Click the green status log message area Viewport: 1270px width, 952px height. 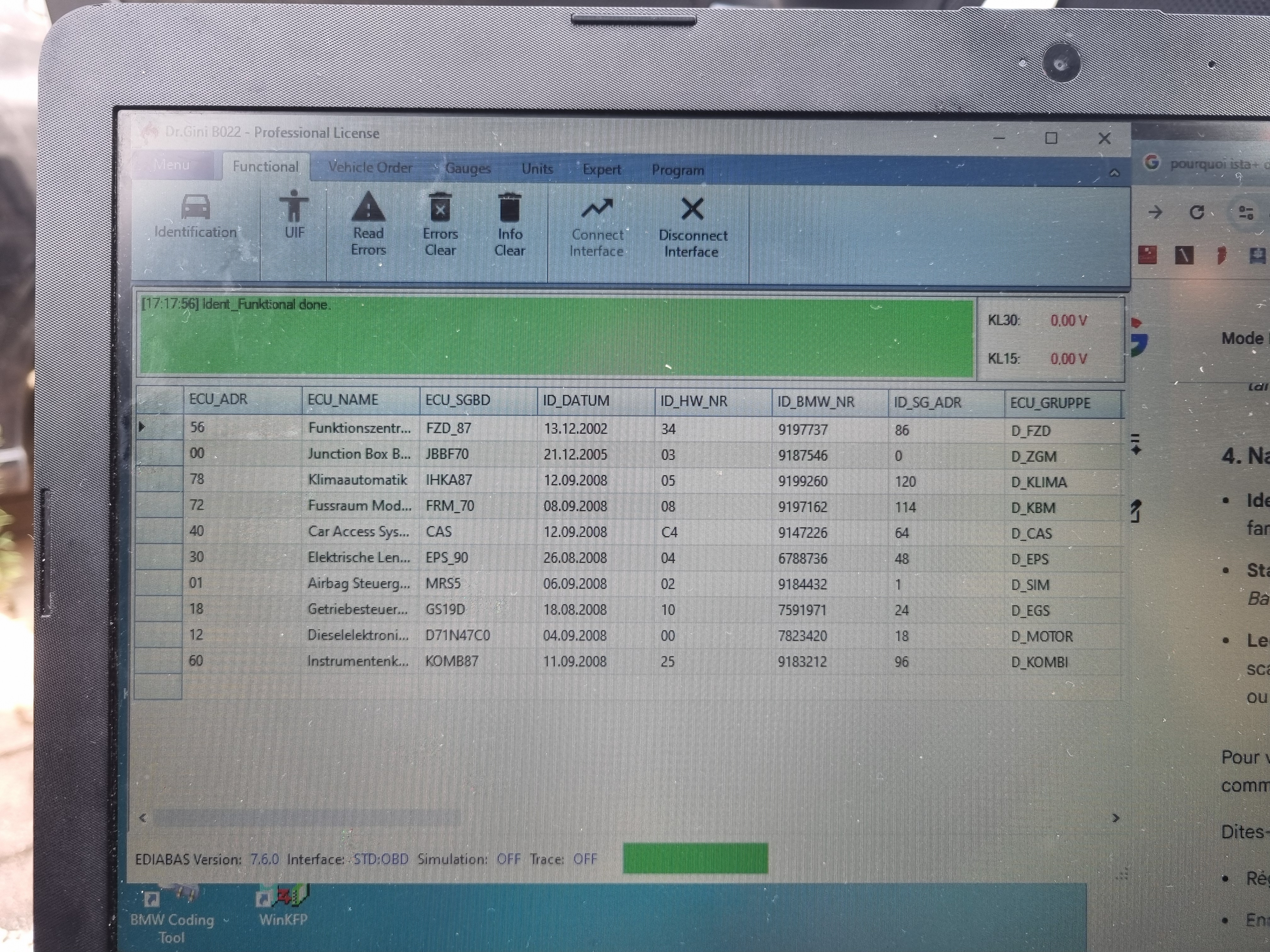coord(556,337)
